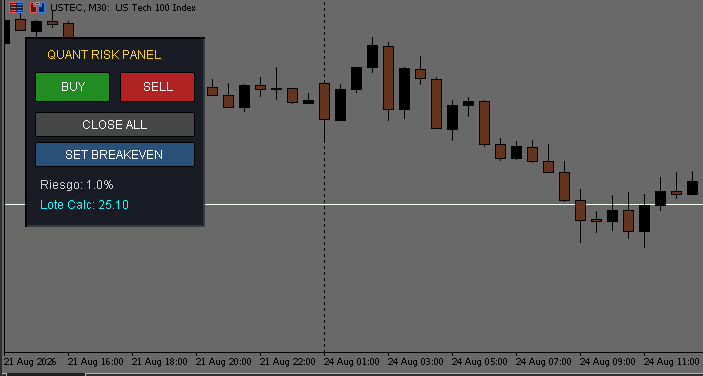703x376 pixels.
Task: Click the 21 Aug 2026 date label
Action: tap(31, 362)
